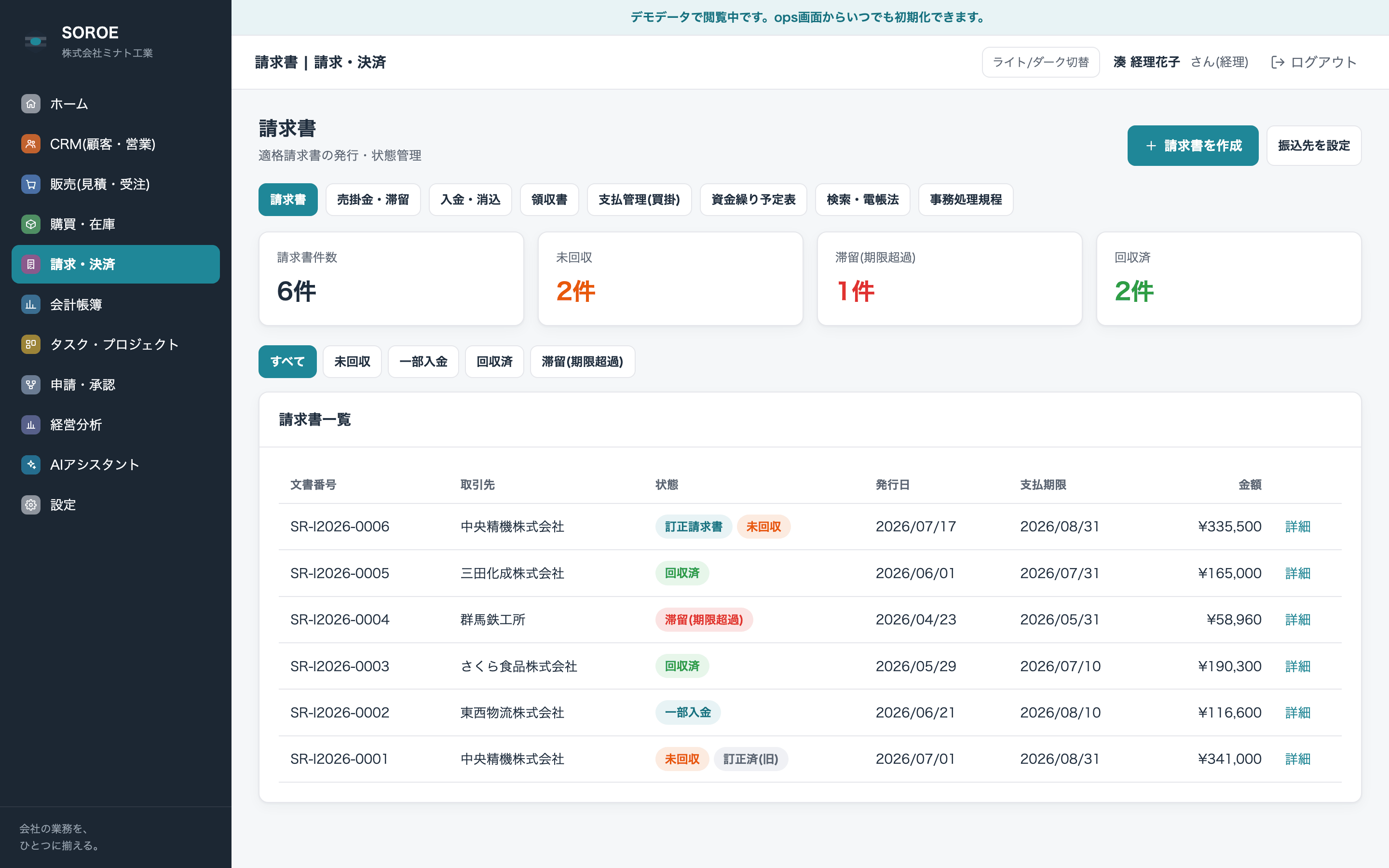
Task: Click the 請求書を作成 button
Action: click(x=1193, y=146)
